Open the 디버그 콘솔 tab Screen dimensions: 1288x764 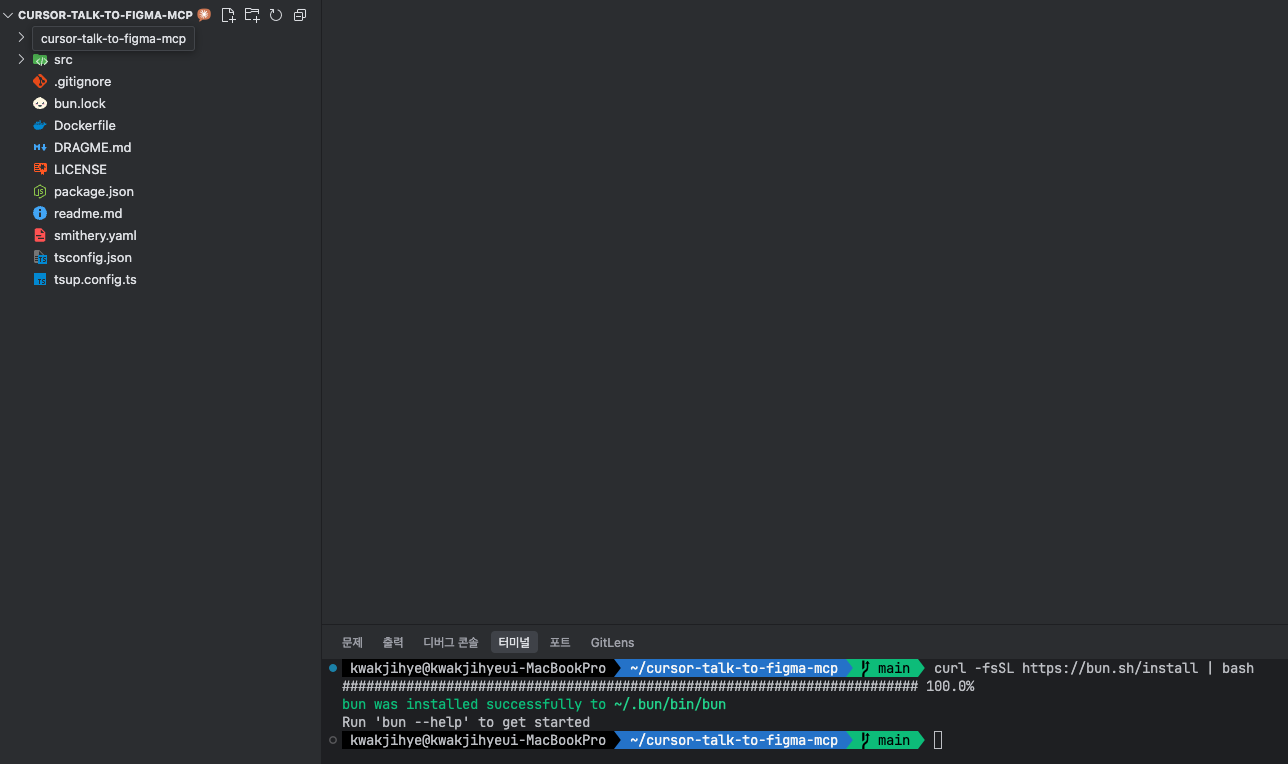click(451, 642)
